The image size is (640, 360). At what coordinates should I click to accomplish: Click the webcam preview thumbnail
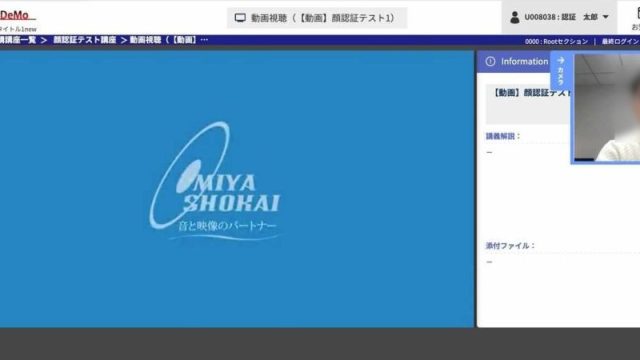606,108
